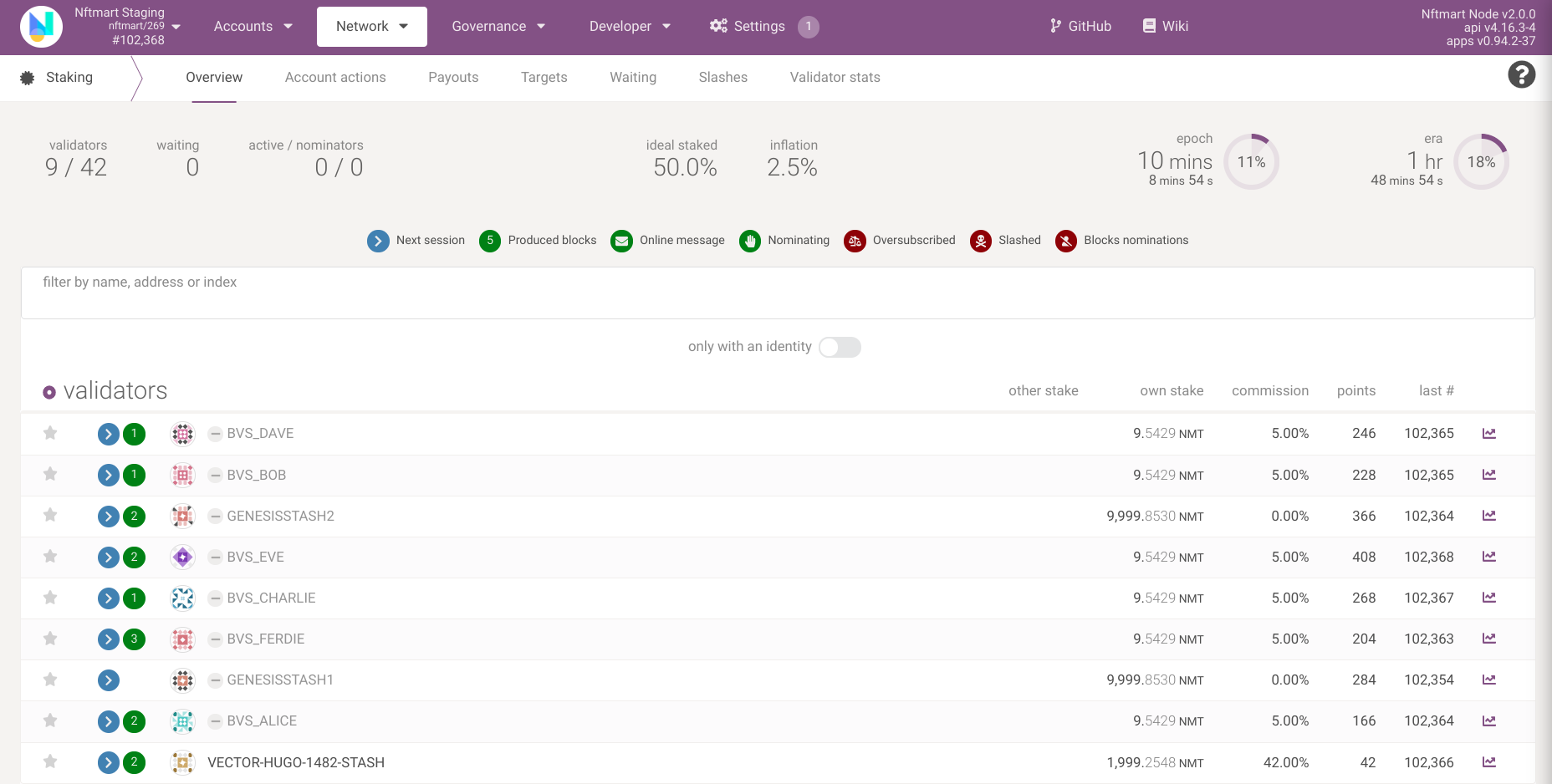1552x784 pixels.
Task: Expand the Governance dropdown menu
Action: (x=498, y=27)
